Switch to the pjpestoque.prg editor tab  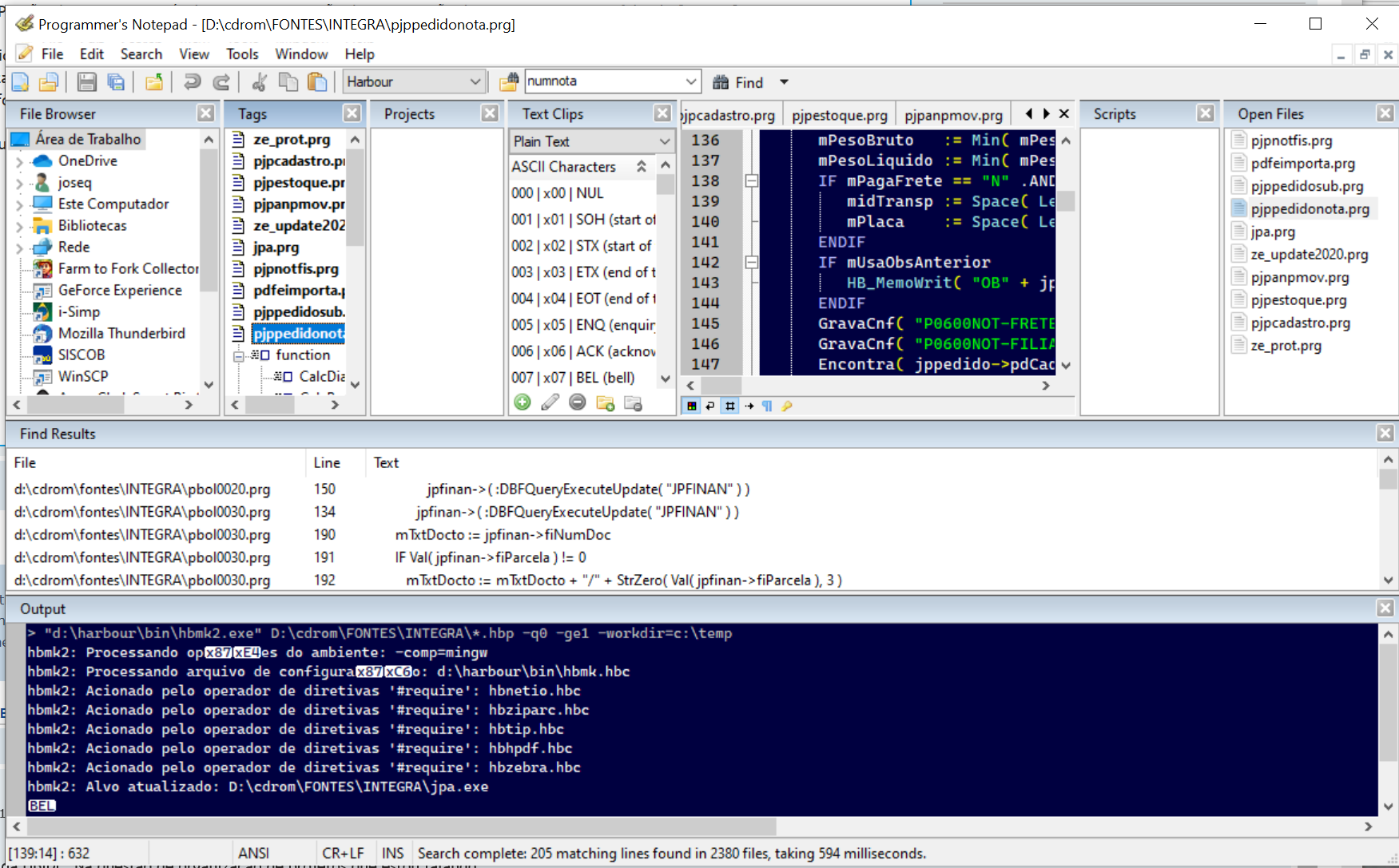(839, 115)
